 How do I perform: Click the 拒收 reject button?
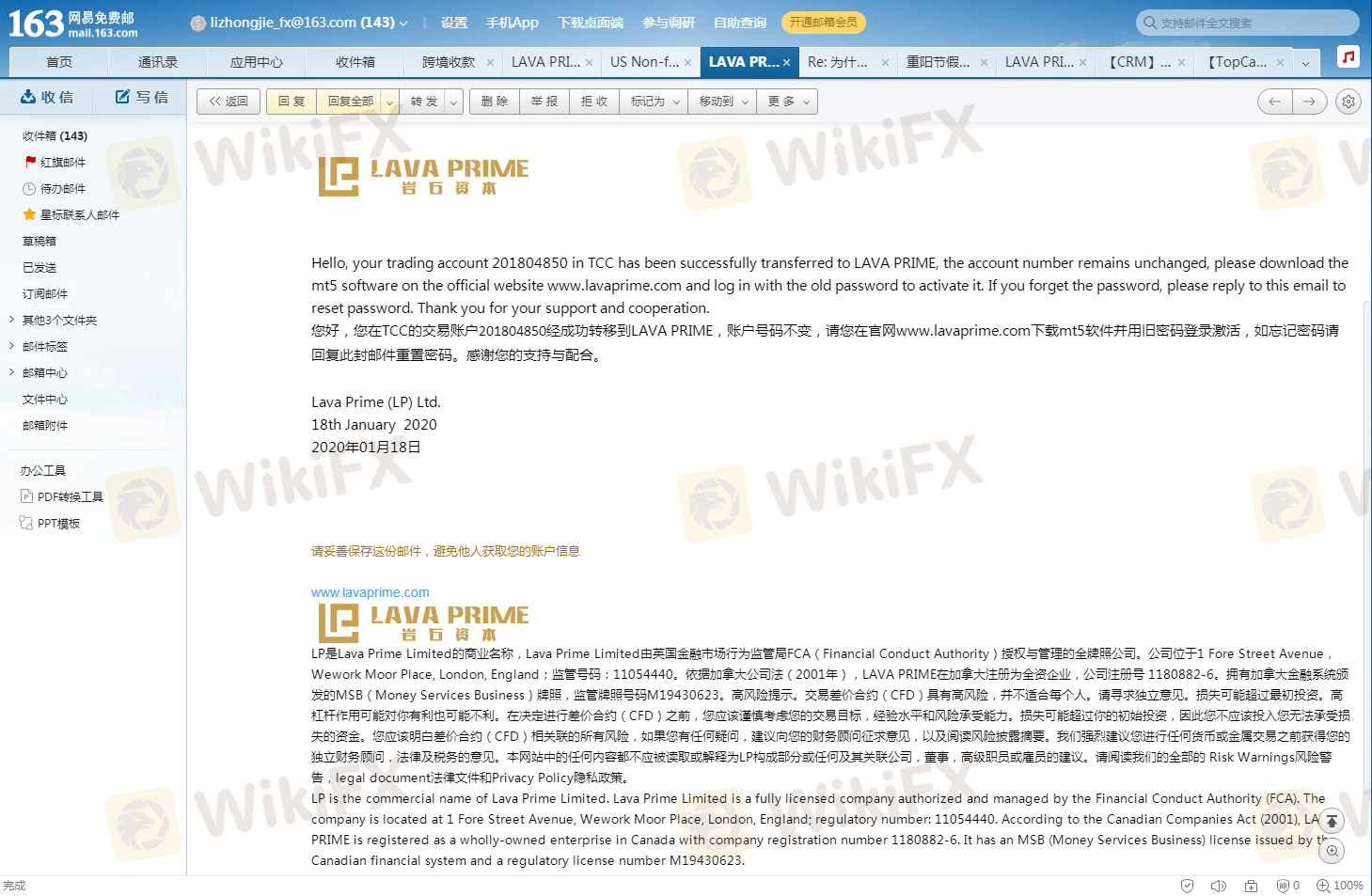pos(594,102)
